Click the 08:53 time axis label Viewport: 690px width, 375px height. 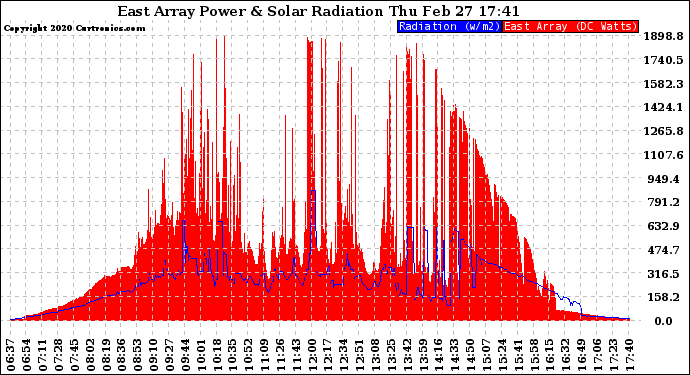[137, 355]
